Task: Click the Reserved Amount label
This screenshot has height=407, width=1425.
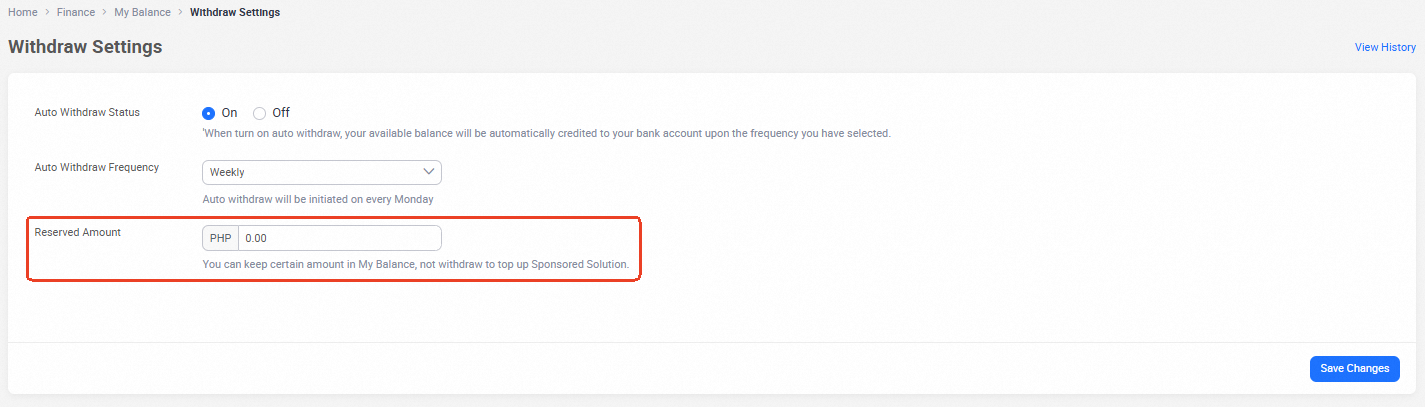Action: click(x=77, y=232)
